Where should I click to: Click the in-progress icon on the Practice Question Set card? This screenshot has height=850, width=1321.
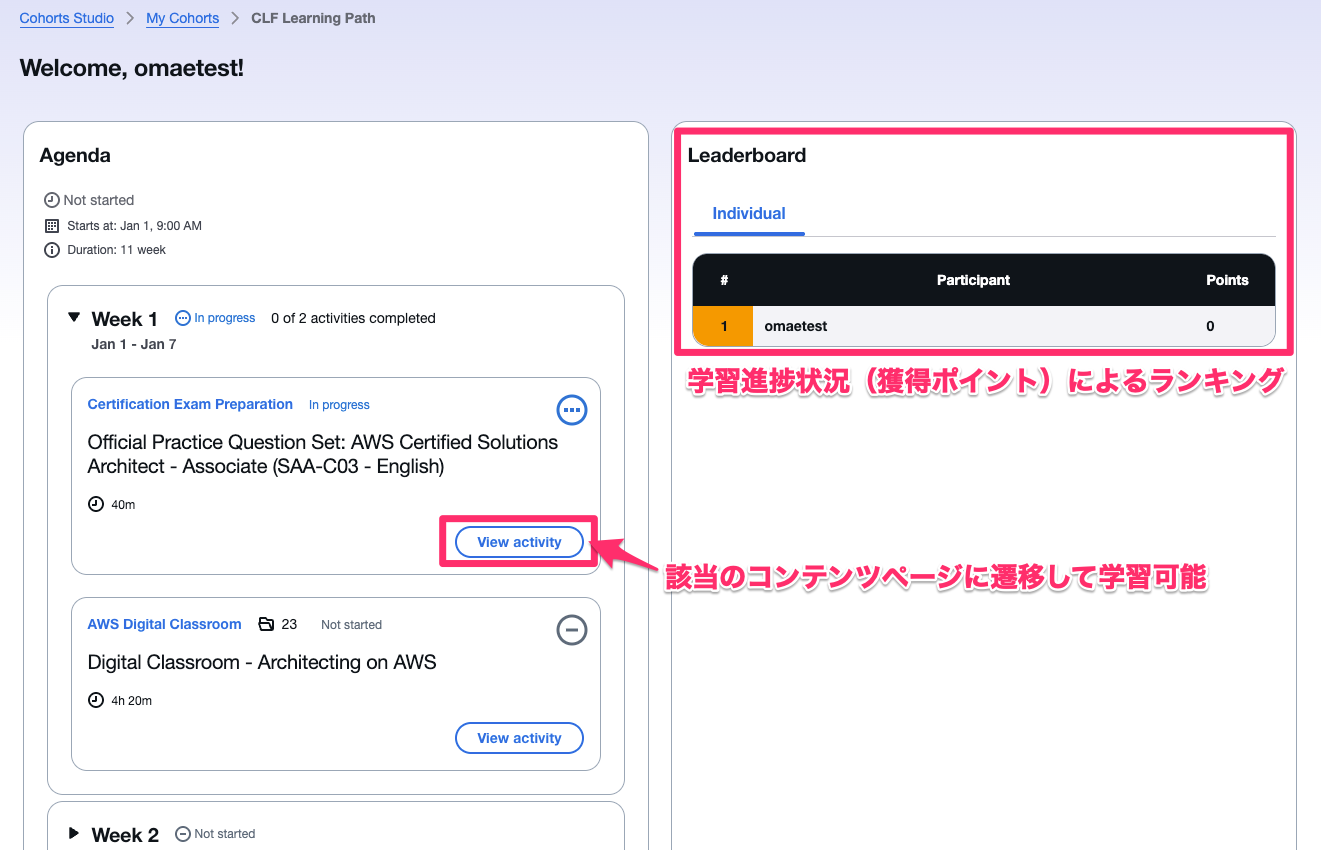tap(572, 410)
